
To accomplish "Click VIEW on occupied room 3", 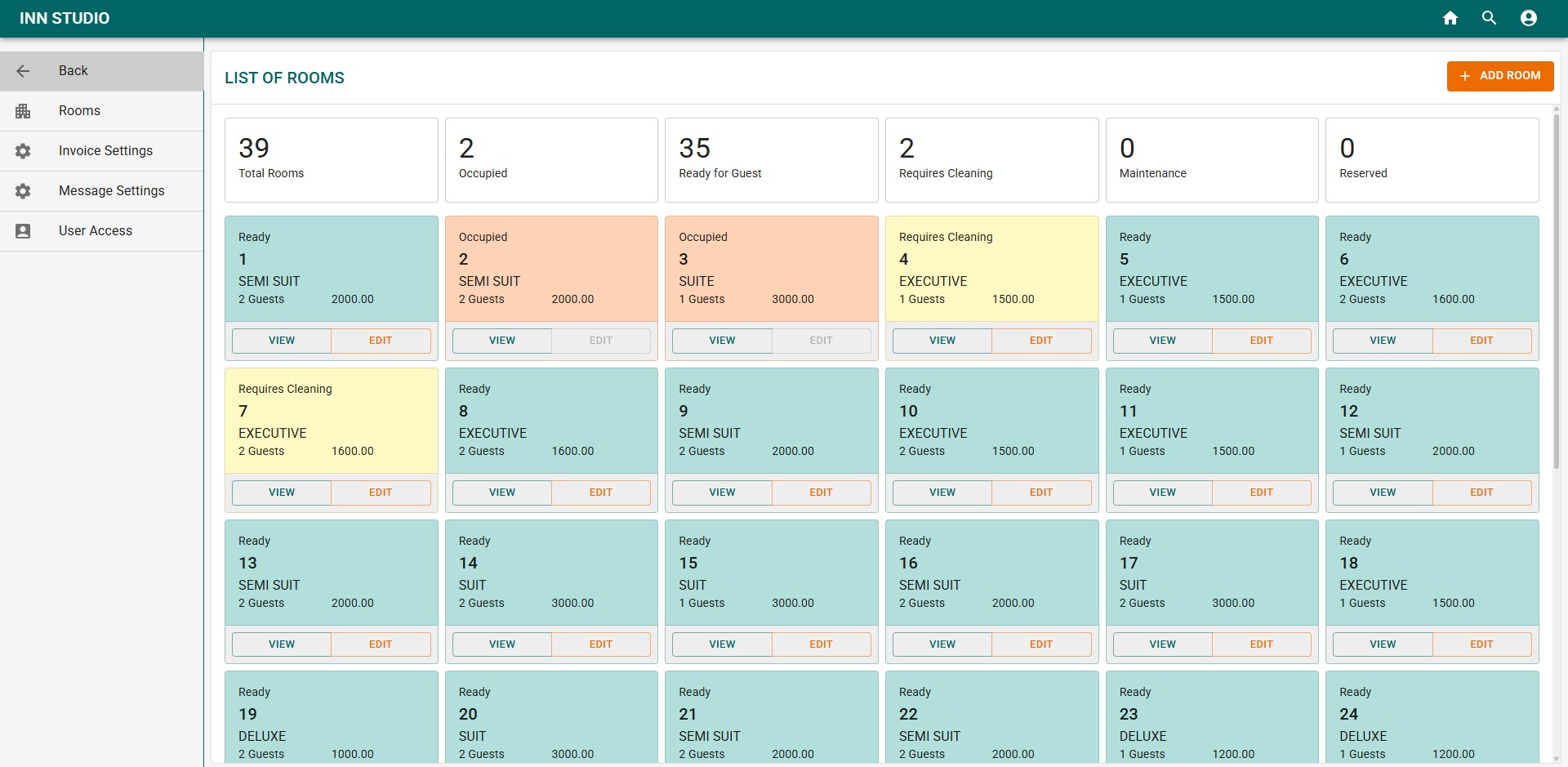I will pos(722,341).
